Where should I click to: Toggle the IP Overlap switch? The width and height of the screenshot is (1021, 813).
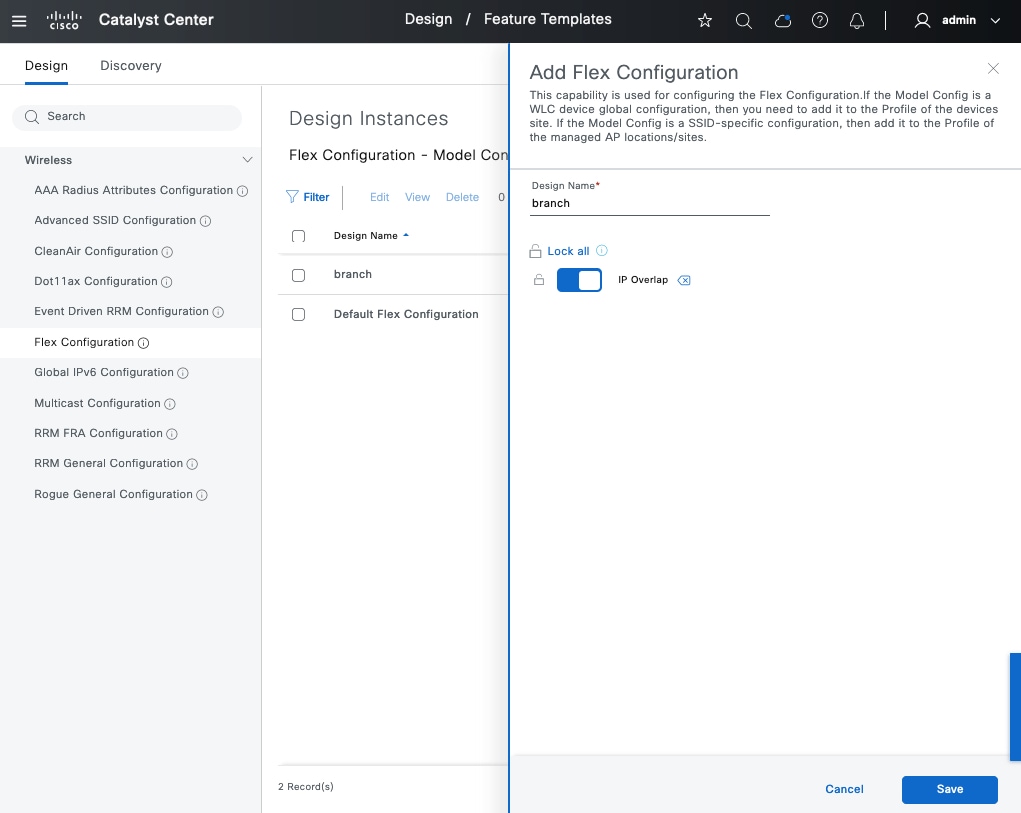579,280
